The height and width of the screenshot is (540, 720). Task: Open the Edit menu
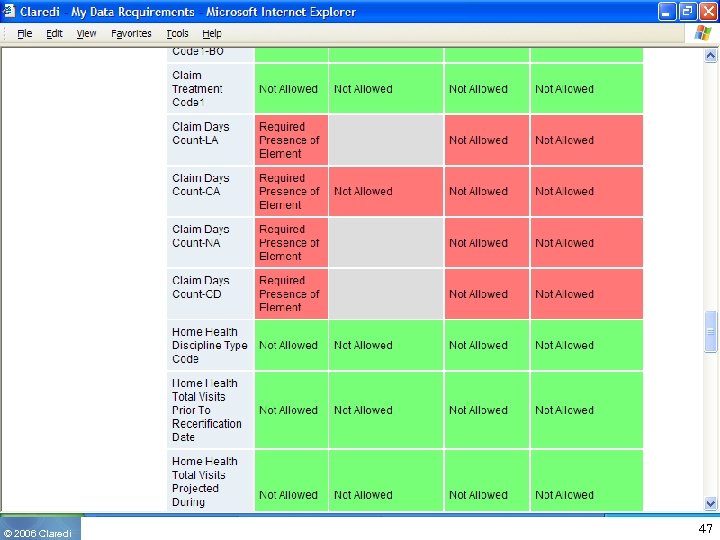point(54,34)
